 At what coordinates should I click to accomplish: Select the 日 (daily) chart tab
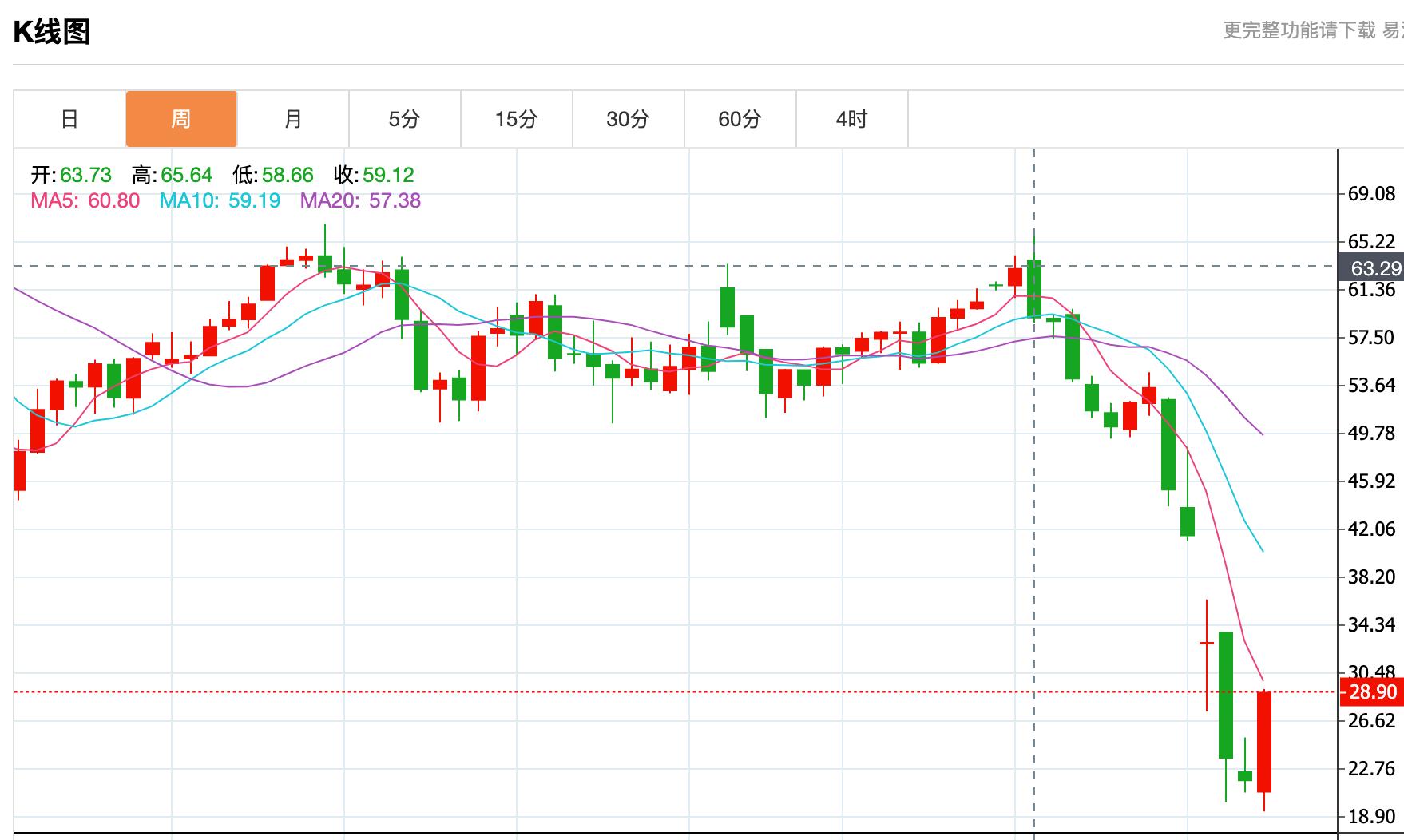(69, 119)
